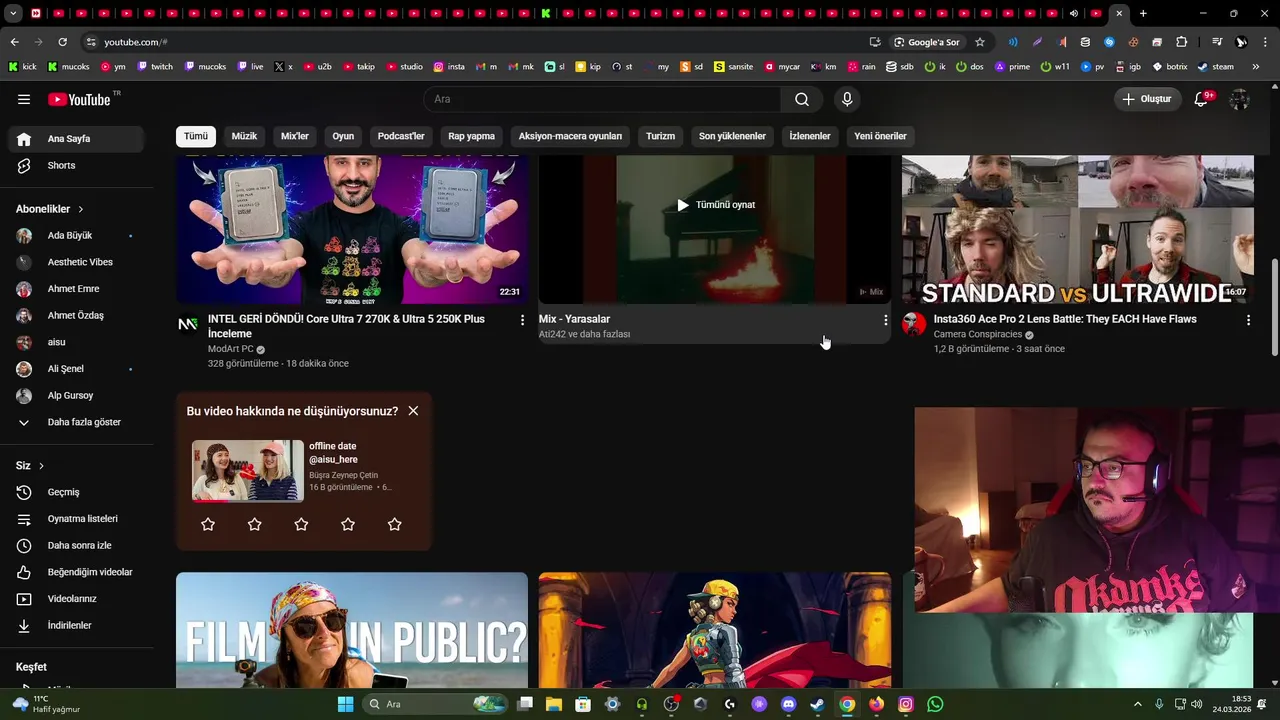Click the Oluştur create button
The width and height of the screenshot is (1280, 720).
1148,99
